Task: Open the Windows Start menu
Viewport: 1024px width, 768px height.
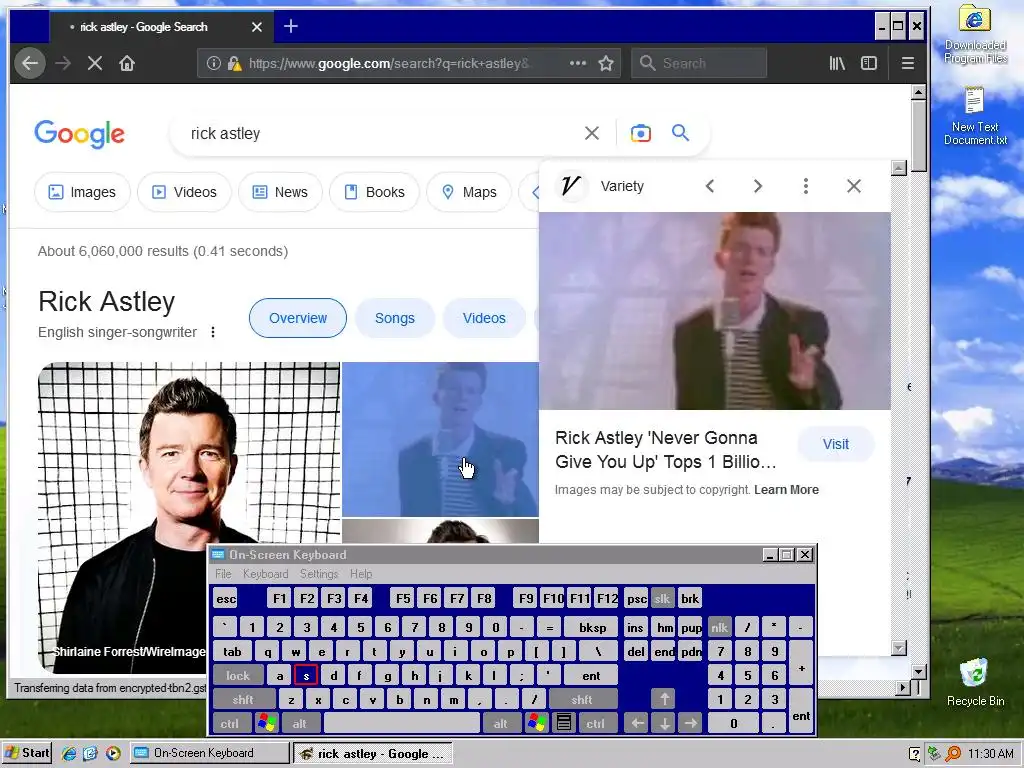Action: (x=27, y=753)
